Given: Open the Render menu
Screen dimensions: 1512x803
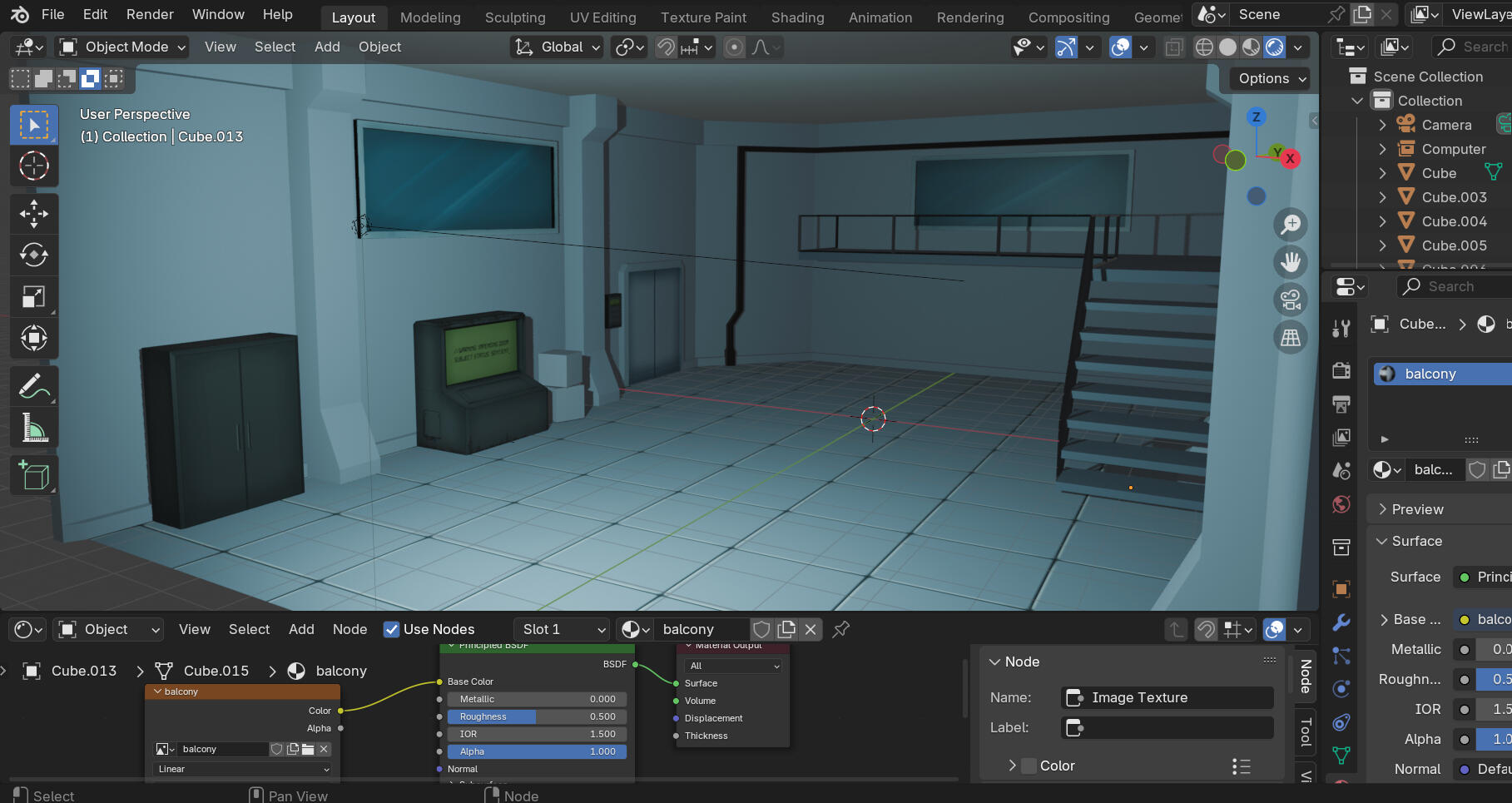Looking at the screenshot, I should click(x=150, y=15).
